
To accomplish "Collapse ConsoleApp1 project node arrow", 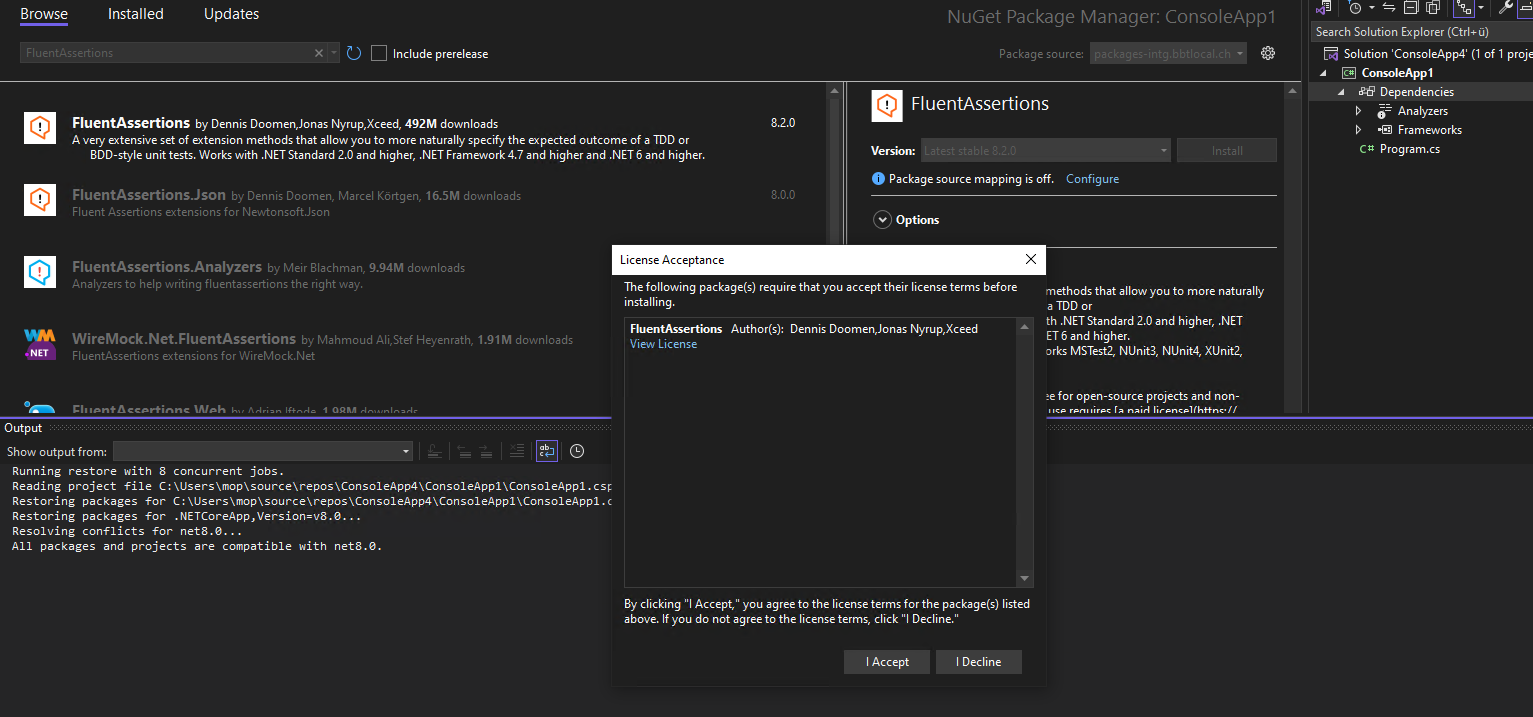I will tap(1324, 73).
